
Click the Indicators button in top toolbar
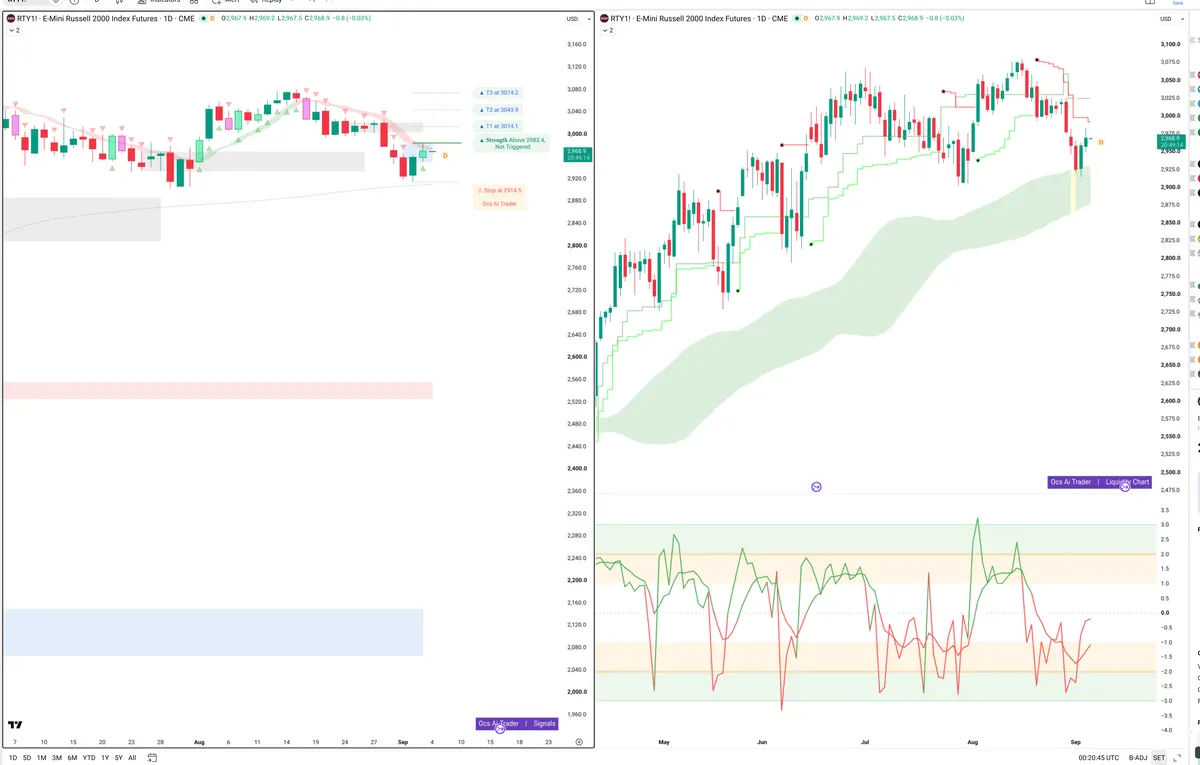158,2
